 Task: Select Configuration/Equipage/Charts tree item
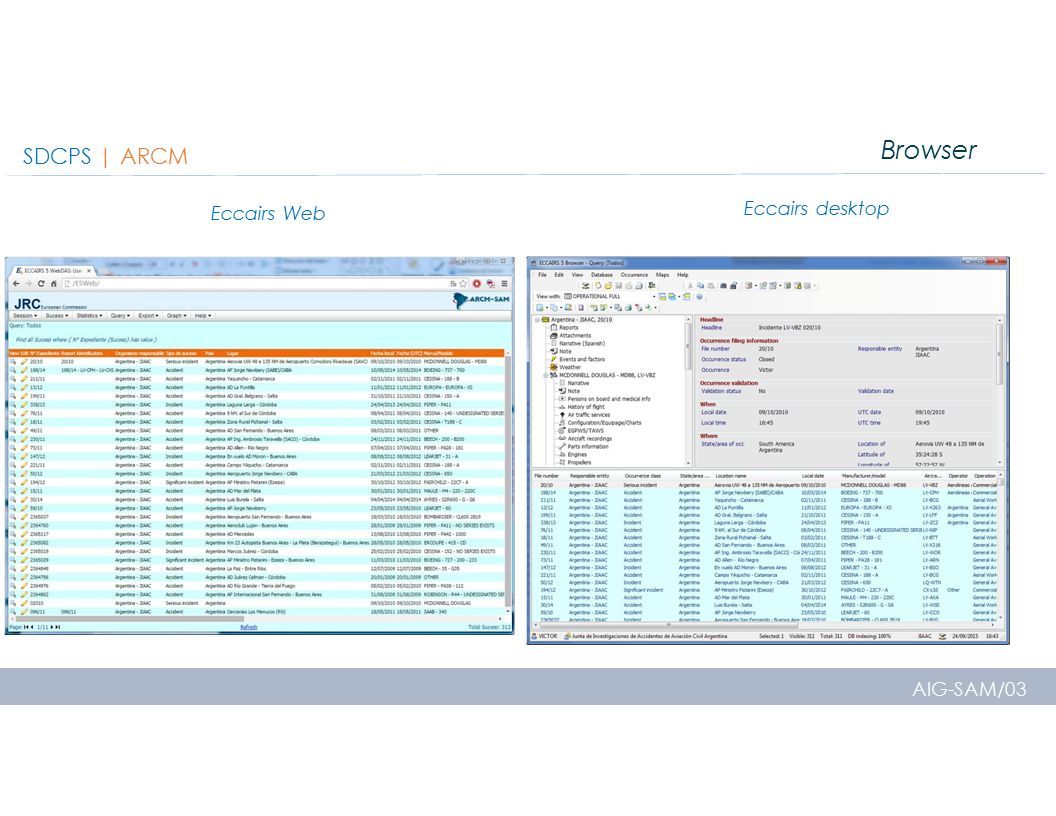tap(604, 423)
